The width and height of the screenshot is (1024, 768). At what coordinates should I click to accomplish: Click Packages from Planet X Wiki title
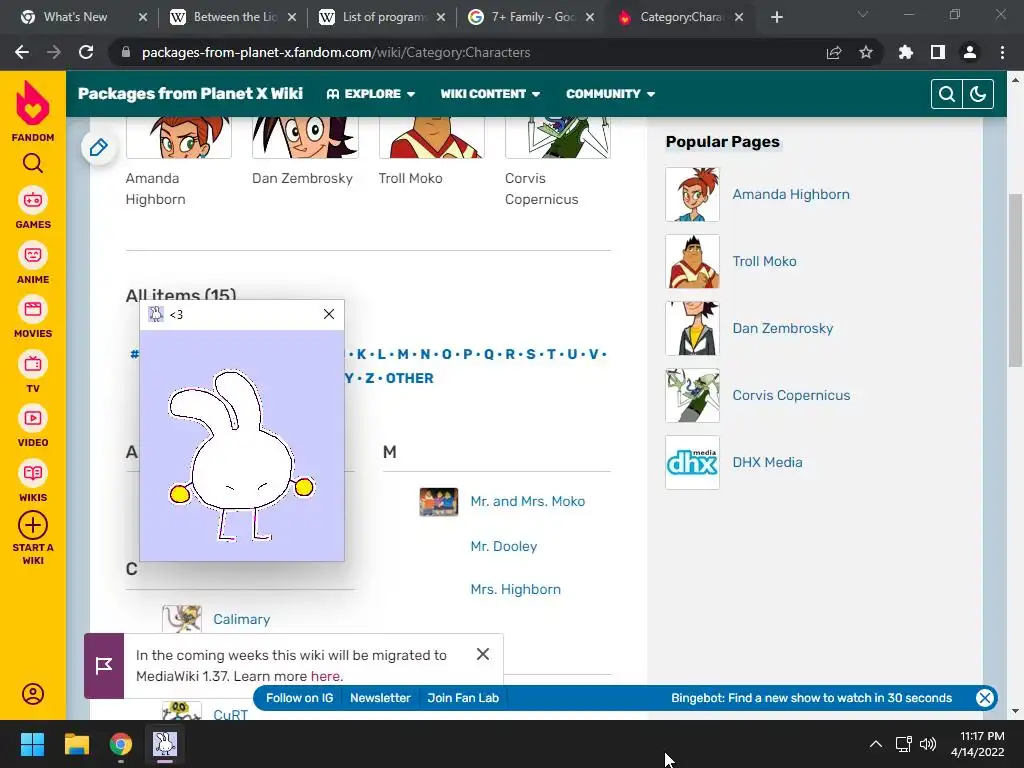pos(190,93)
